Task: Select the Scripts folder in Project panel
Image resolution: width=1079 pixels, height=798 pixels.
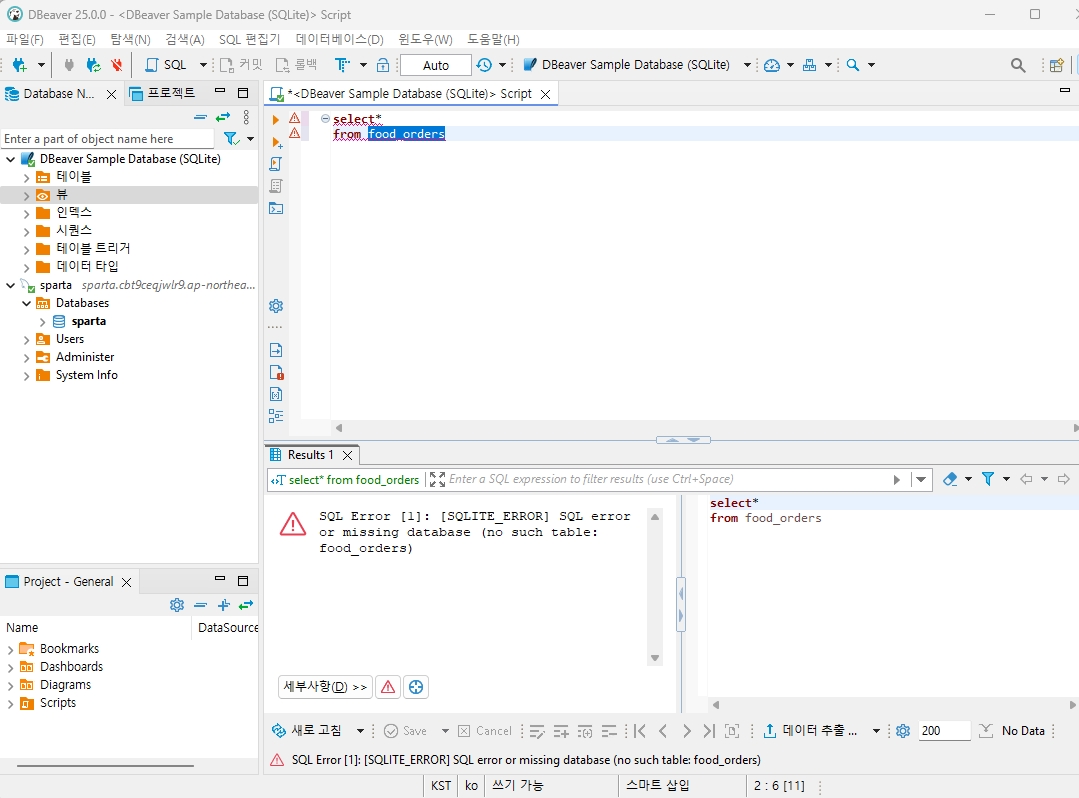Action: click(58, 703)
